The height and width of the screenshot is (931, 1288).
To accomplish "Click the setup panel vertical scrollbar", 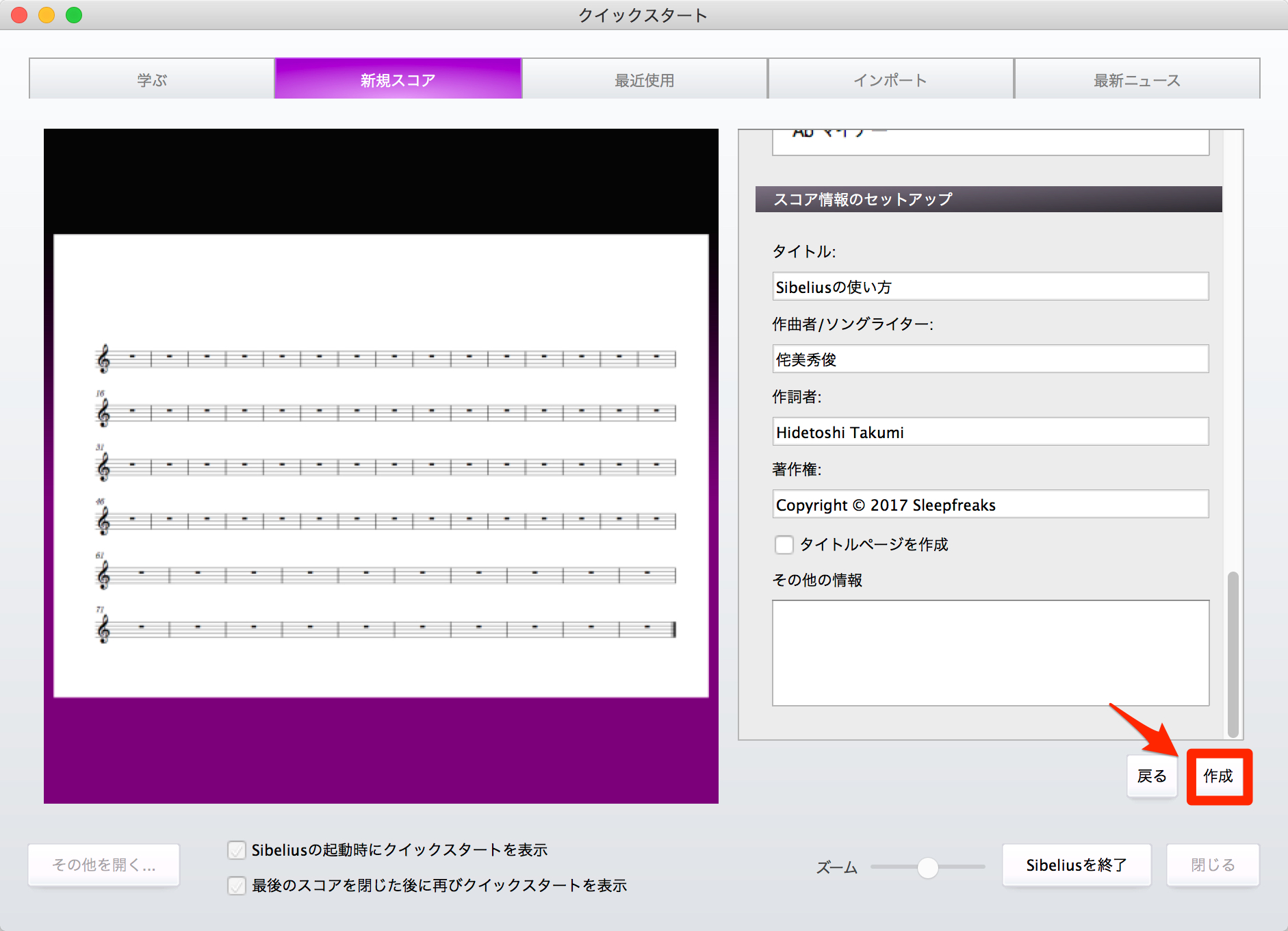I will [1233, 654].
